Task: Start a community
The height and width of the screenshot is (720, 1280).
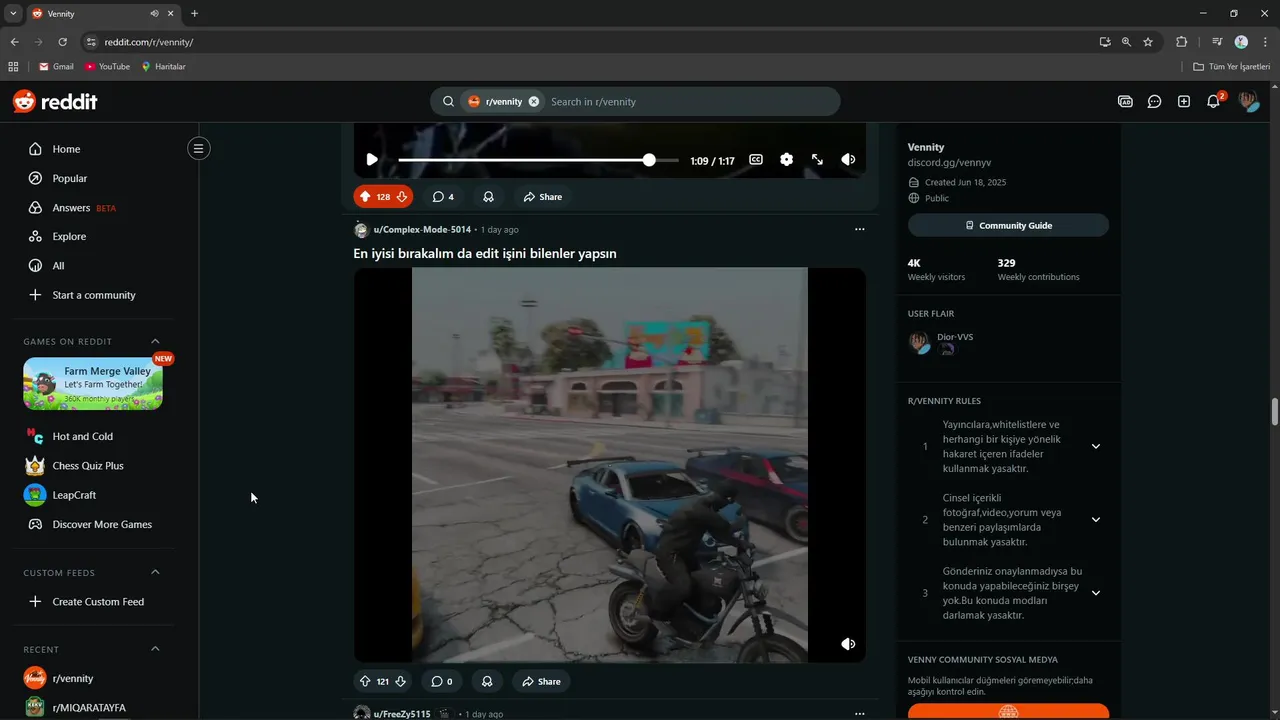Action: click(94, 295)
